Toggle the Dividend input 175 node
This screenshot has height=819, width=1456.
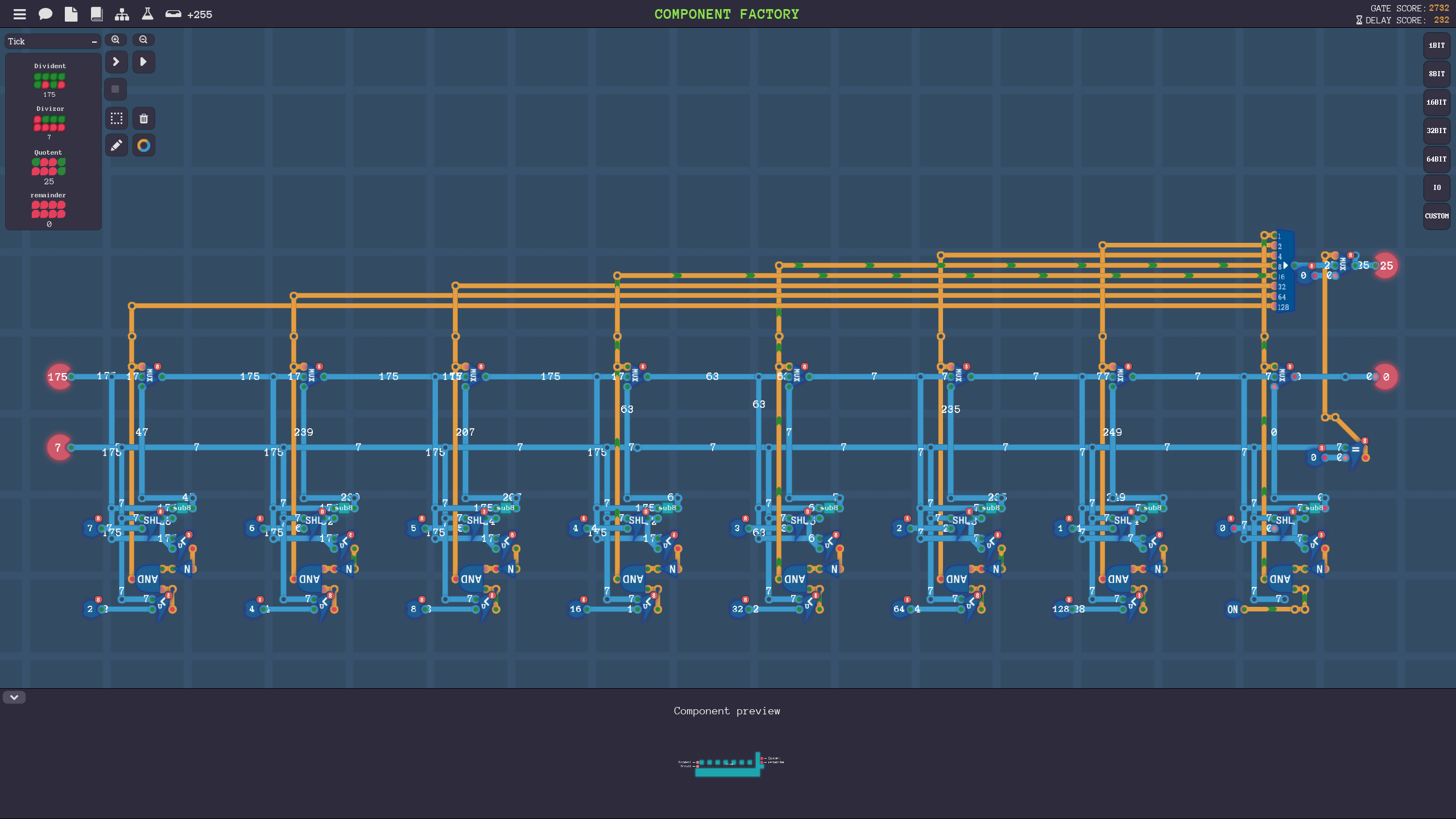coord(58,377)
